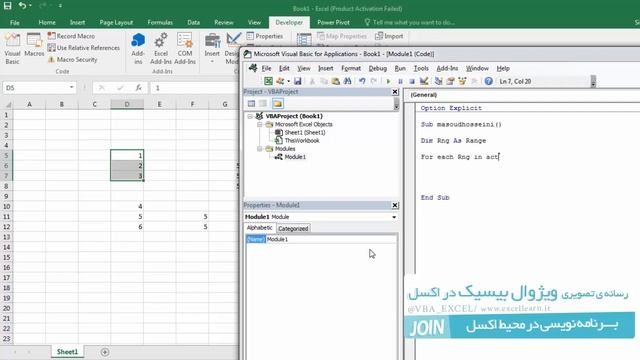The image size is (640, 360).
Task: Close the Project - VBAProject panel
Action: coord(395,92)
